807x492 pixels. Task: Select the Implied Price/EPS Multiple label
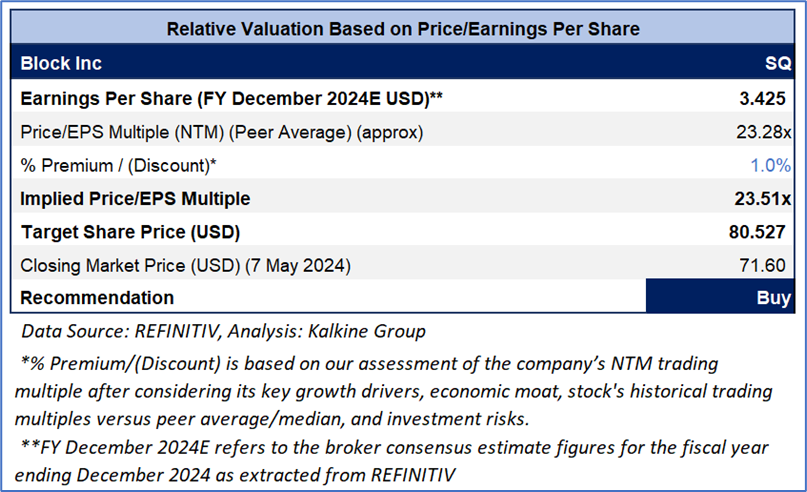[x=135, y=199]
